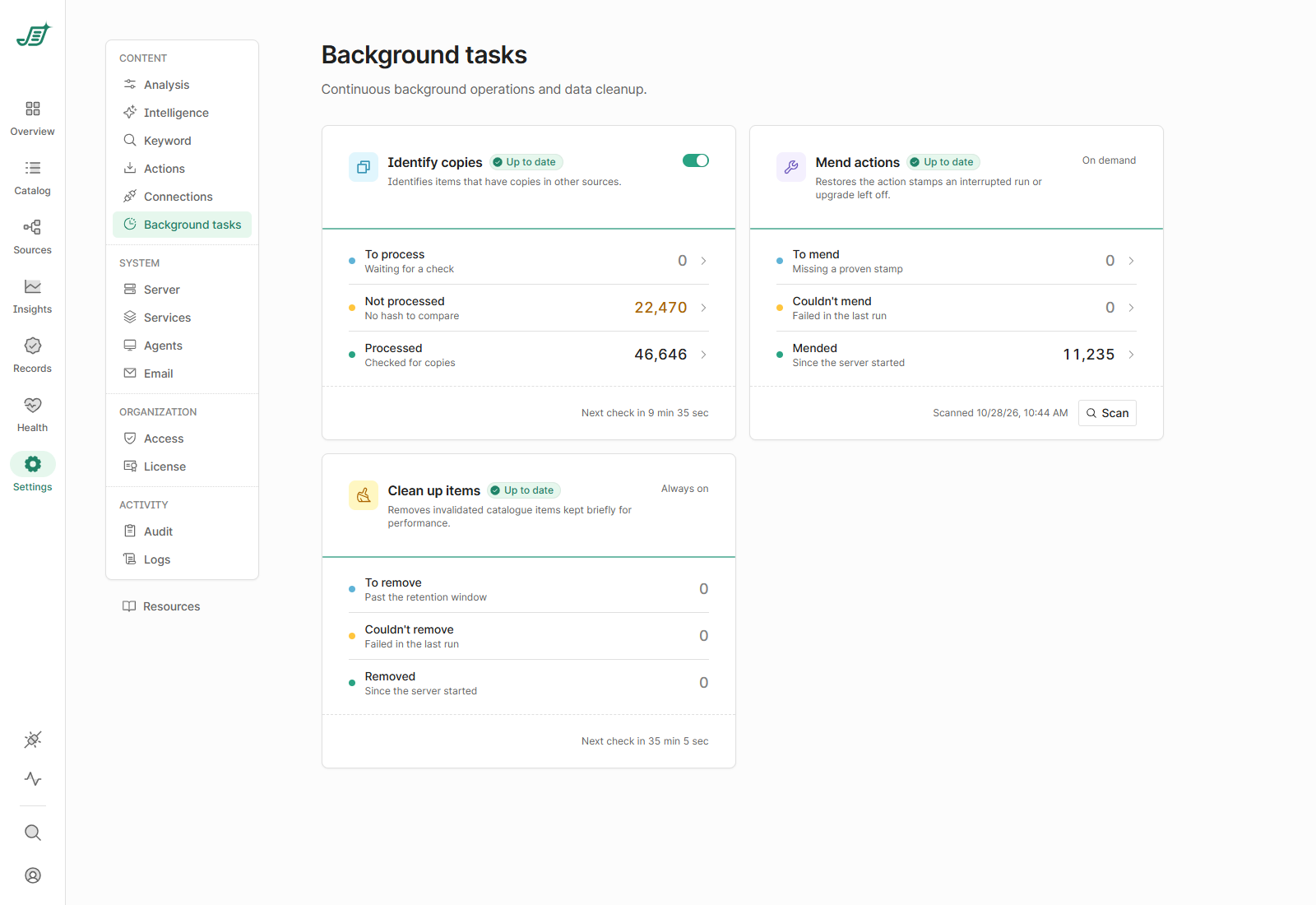The height and width of the screenshot is (905, 1316).
Task: Expand the Processed row chevron
Action: [x=704, y=355]
